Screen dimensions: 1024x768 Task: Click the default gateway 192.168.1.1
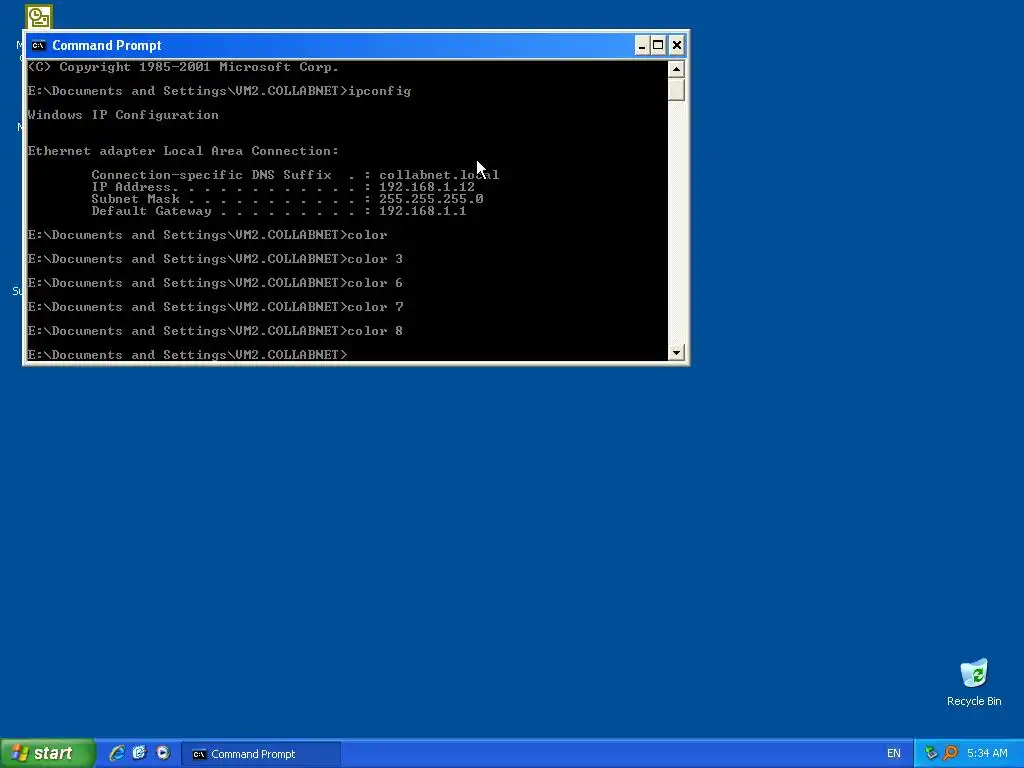(x=423, y=211)
